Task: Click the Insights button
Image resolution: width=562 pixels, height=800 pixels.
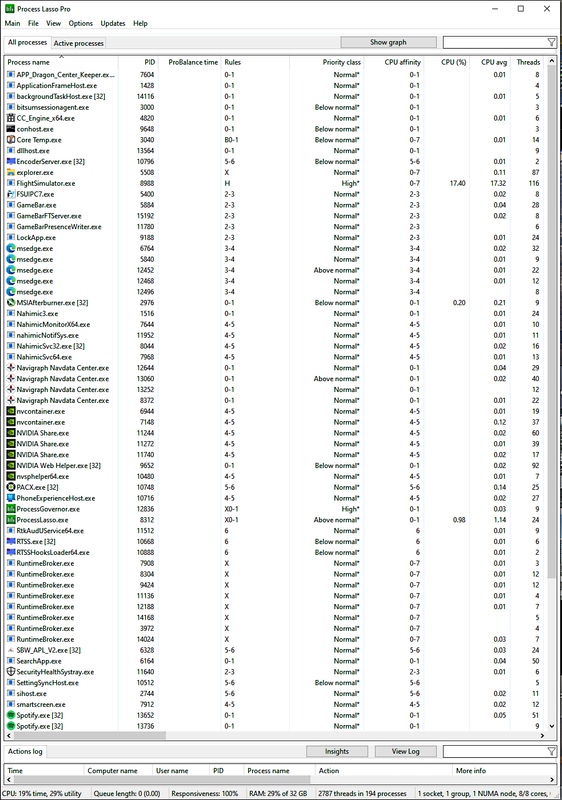Action: pyautogui.click(x=337, y=752)
